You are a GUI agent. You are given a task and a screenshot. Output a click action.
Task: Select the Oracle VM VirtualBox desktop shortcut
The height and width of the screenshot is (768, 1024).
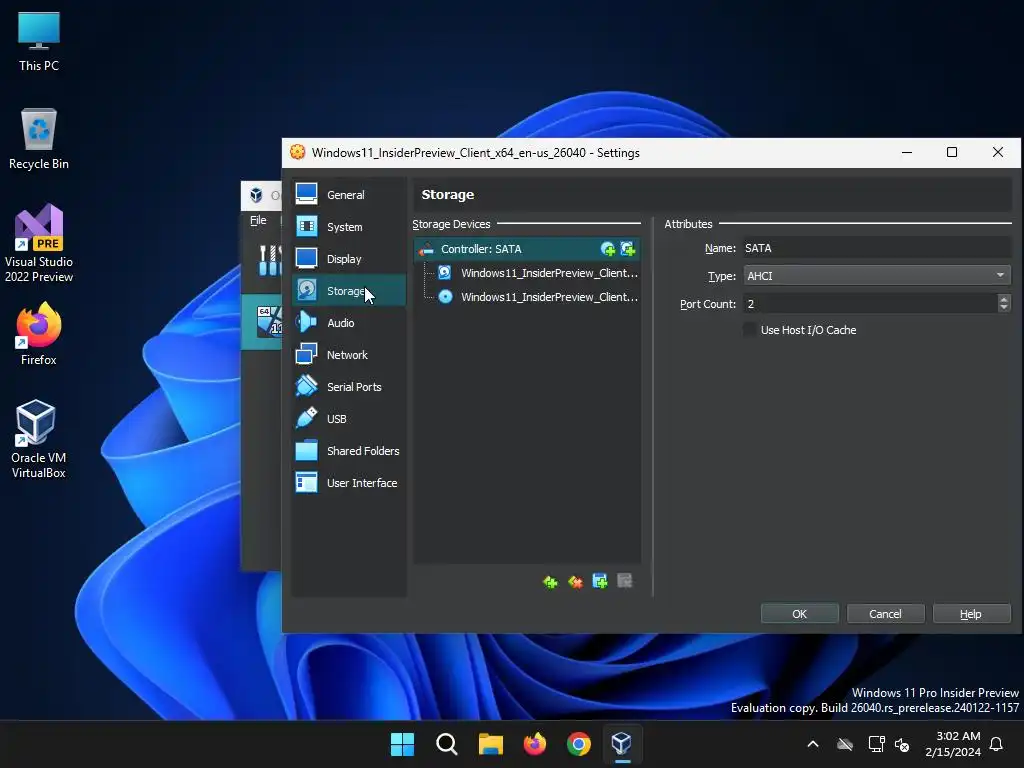[x=39, y=439]
